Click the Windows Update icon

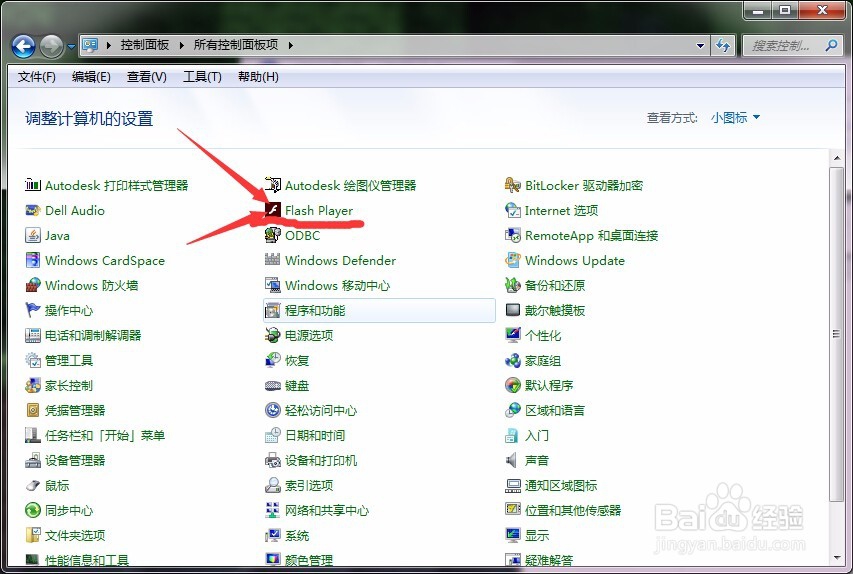point(512,260)
